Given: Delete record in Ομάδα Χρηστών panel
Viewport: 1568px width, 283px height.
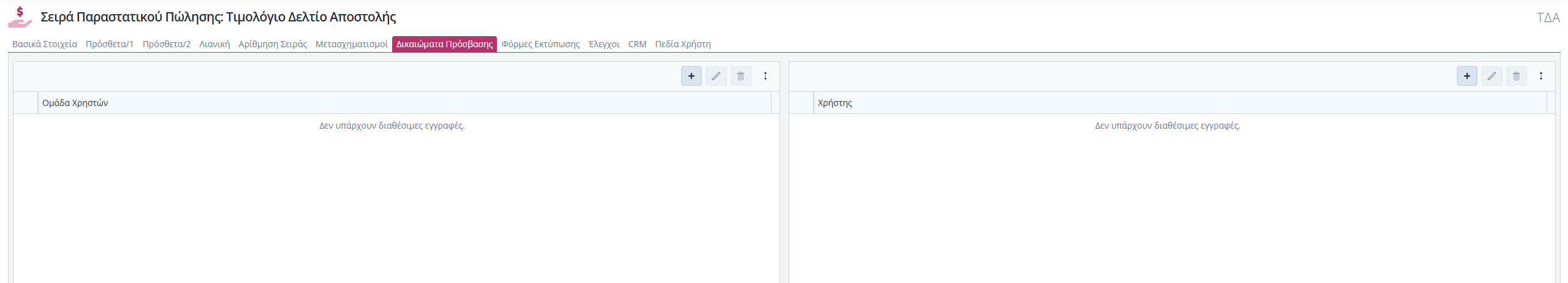Looking at the screenshot, I should pos(741,76).
